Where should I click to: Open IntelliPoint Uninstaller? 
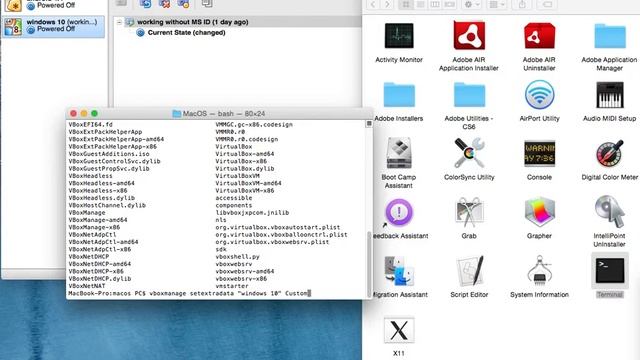pos(610,211)
